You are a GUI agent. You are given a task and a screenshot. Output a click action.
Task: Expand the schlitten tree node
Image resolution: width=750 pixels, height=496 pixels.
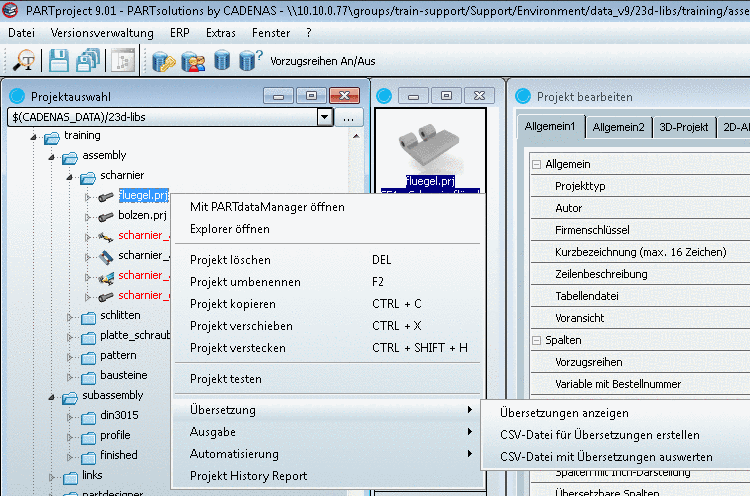(70, 317)
